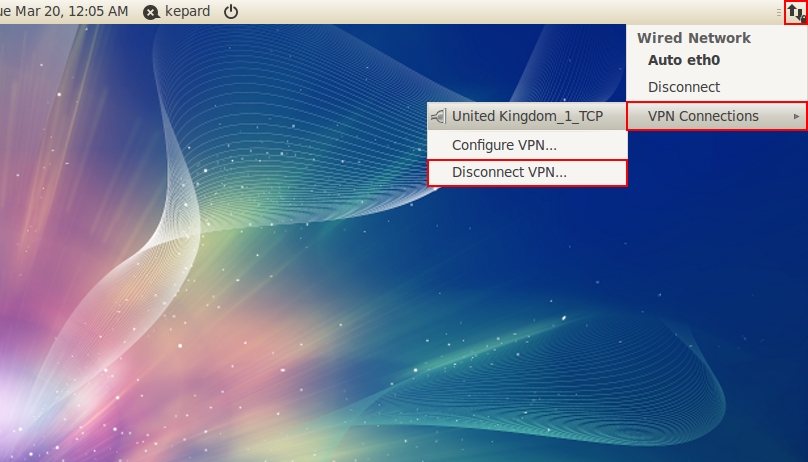Click the VPN plug icon beside United Kingdom_1_TCP
This screenshot has width=808, height=462.
[439, 116]
